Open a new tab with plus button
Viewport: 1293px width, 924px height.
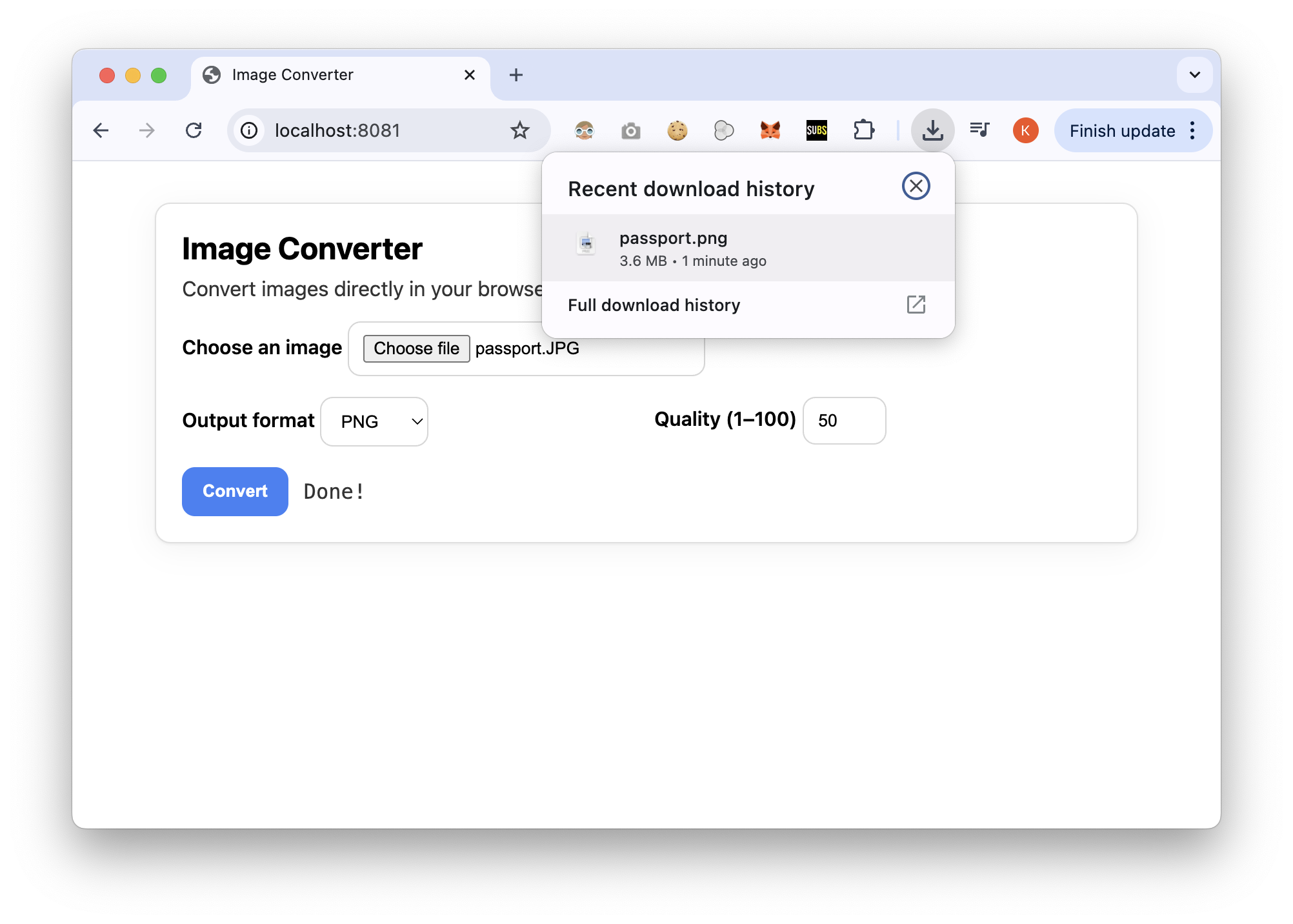coord(516,75)
